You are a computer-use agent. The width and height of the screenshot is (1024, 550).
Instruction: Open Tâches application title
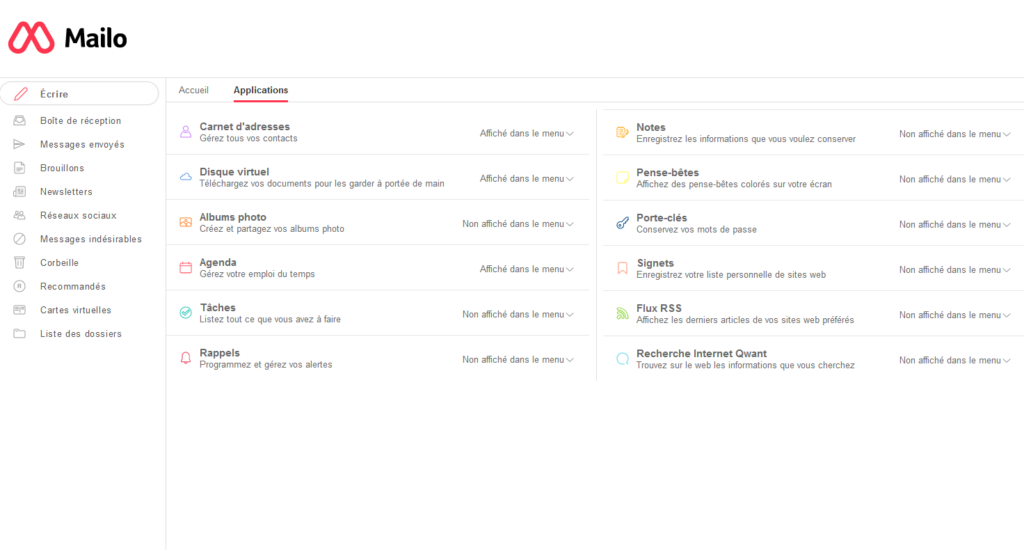click(217, 308)
